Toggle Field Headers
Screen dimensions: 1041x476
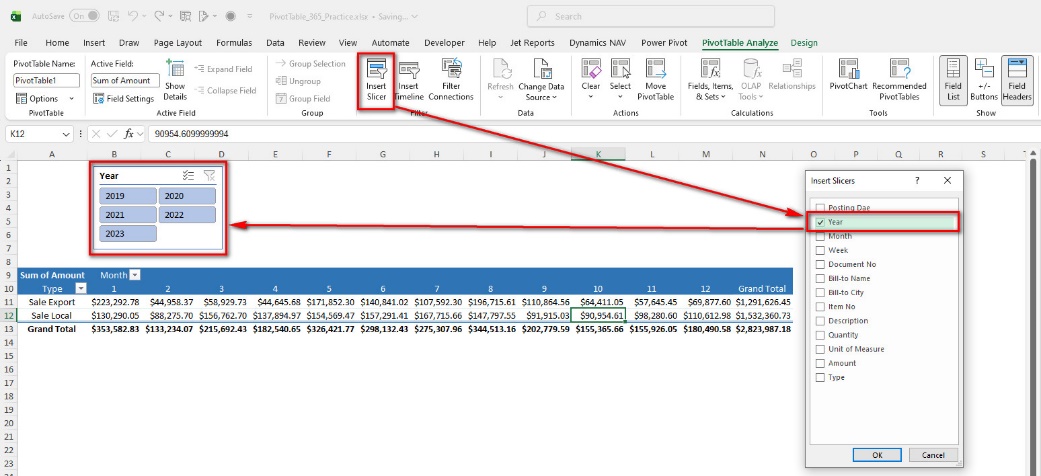point(1016,80)
